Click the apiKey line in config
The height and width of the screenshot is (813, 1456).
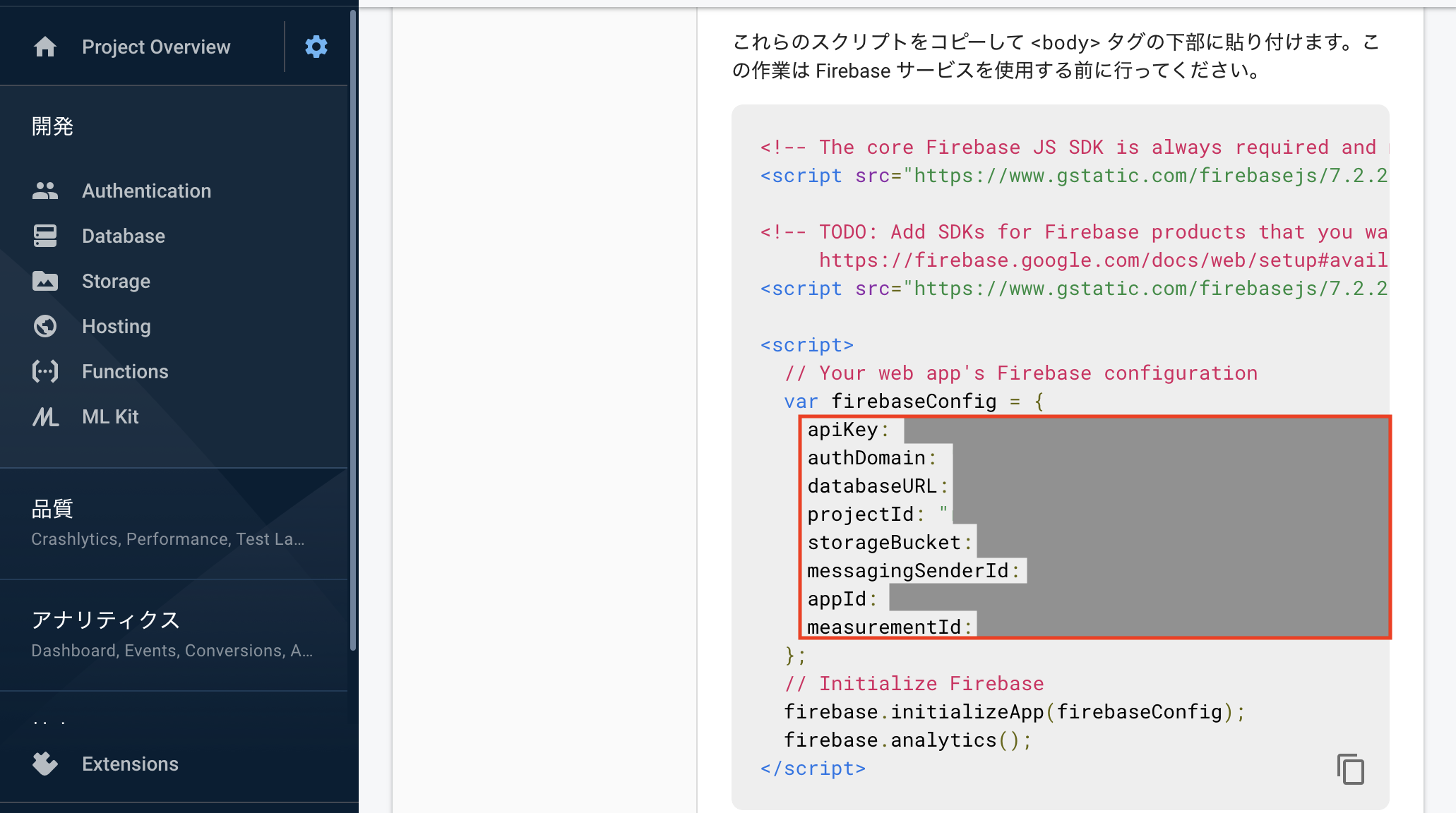click(x=848, y=429)
